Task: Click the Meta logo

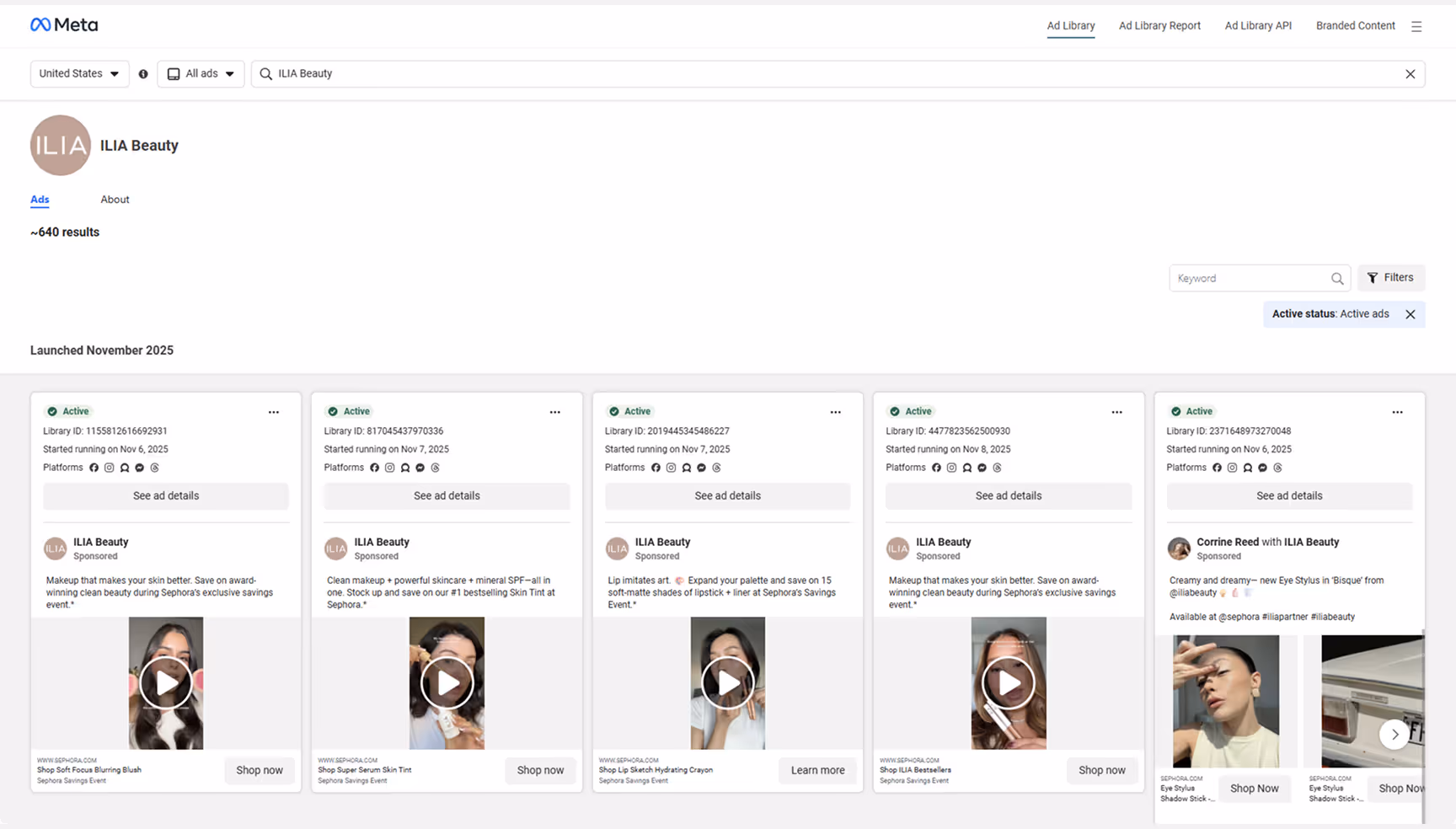Action: (64, 24)
